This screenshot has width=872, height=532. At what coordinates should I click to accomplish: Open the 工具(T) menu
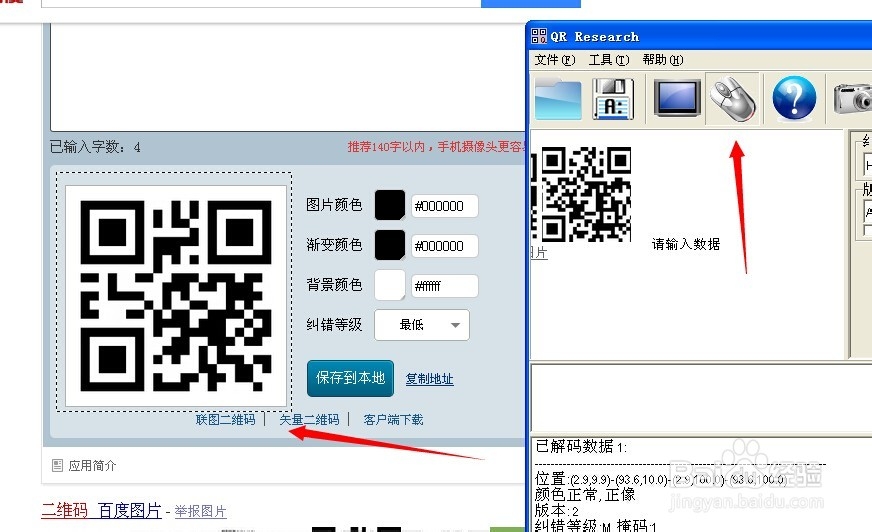pos(608,59)
